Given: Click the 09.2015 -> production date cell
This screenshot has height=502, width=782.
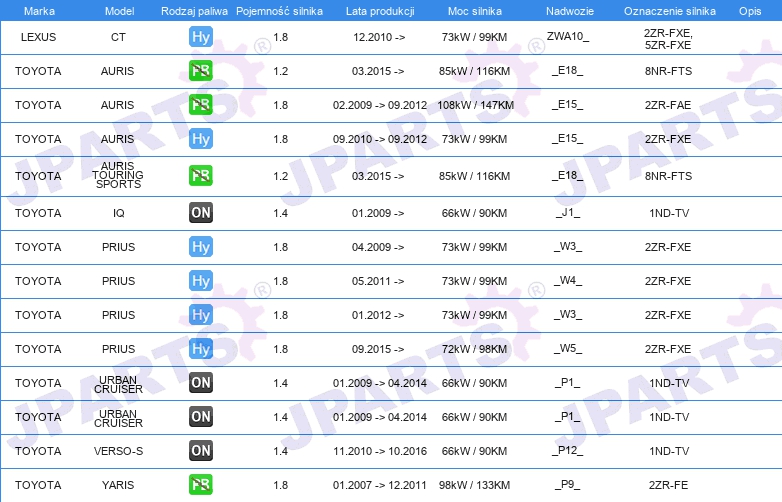Looking at the screenshot, I should pyautogui.click(x=378, y=349).
